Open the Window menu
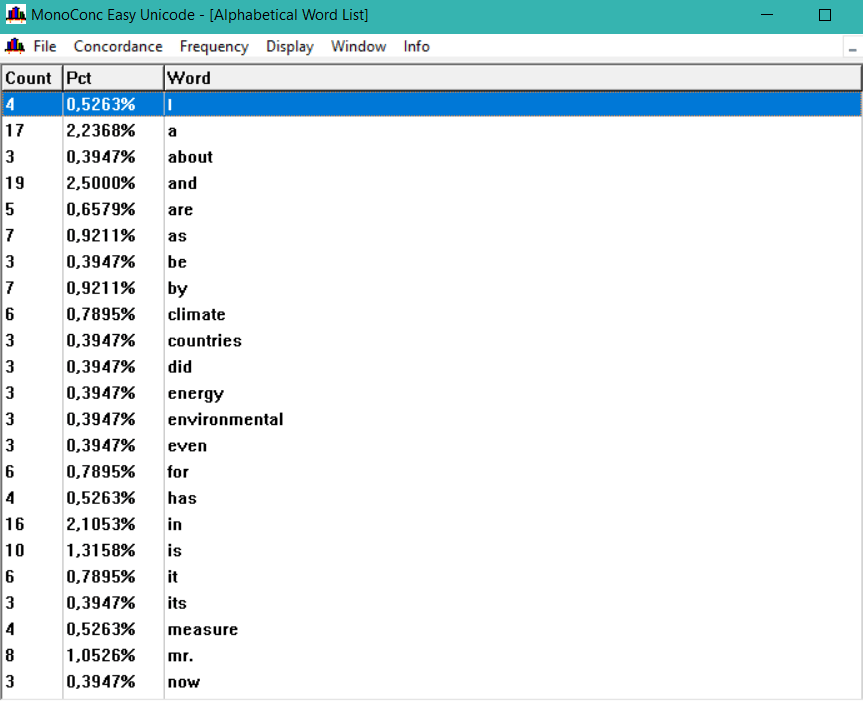The width and height of the screenshot is (863, 701). pos(358,46)
